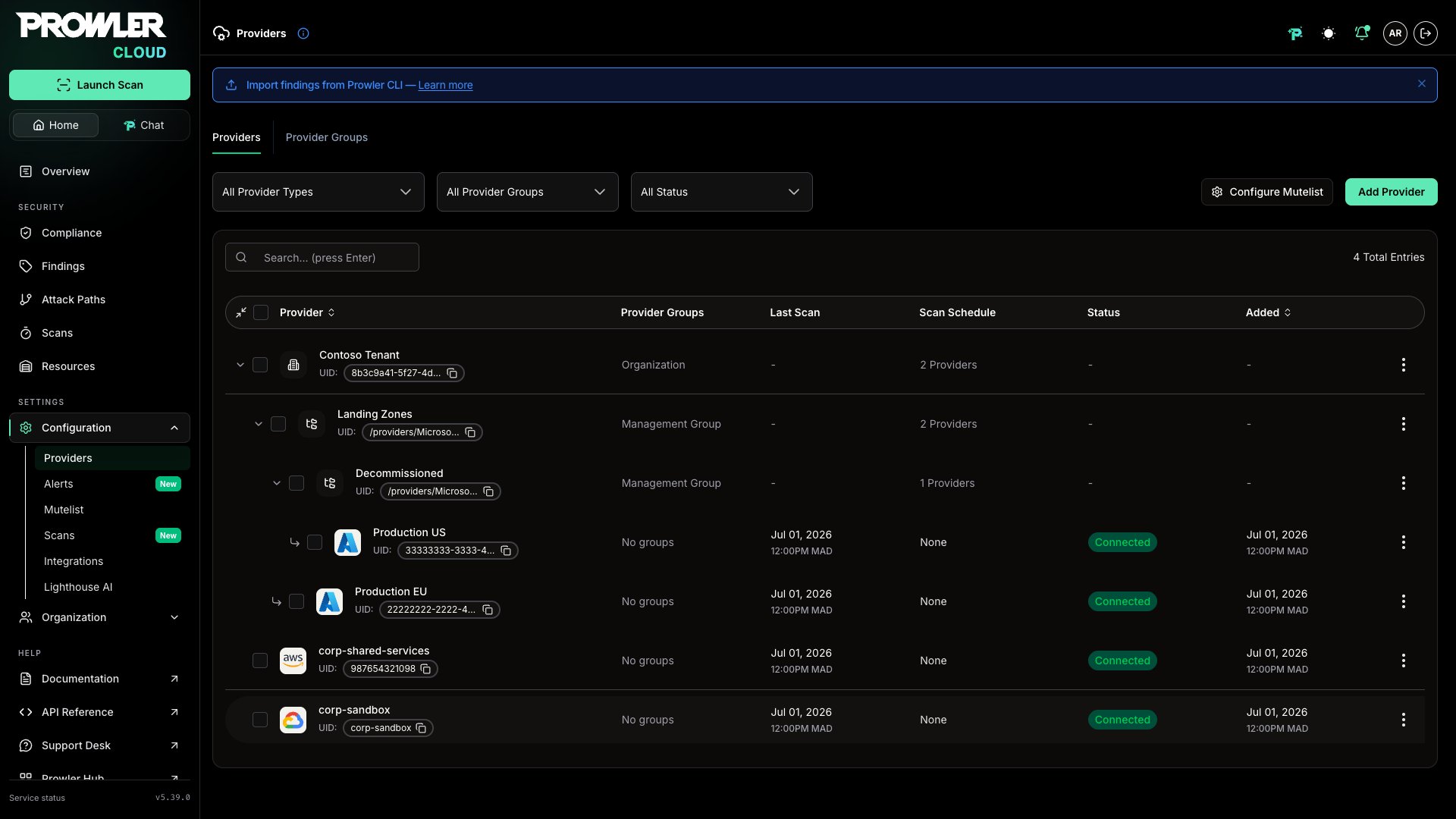Click Add Provider button

pos(1391,192)
